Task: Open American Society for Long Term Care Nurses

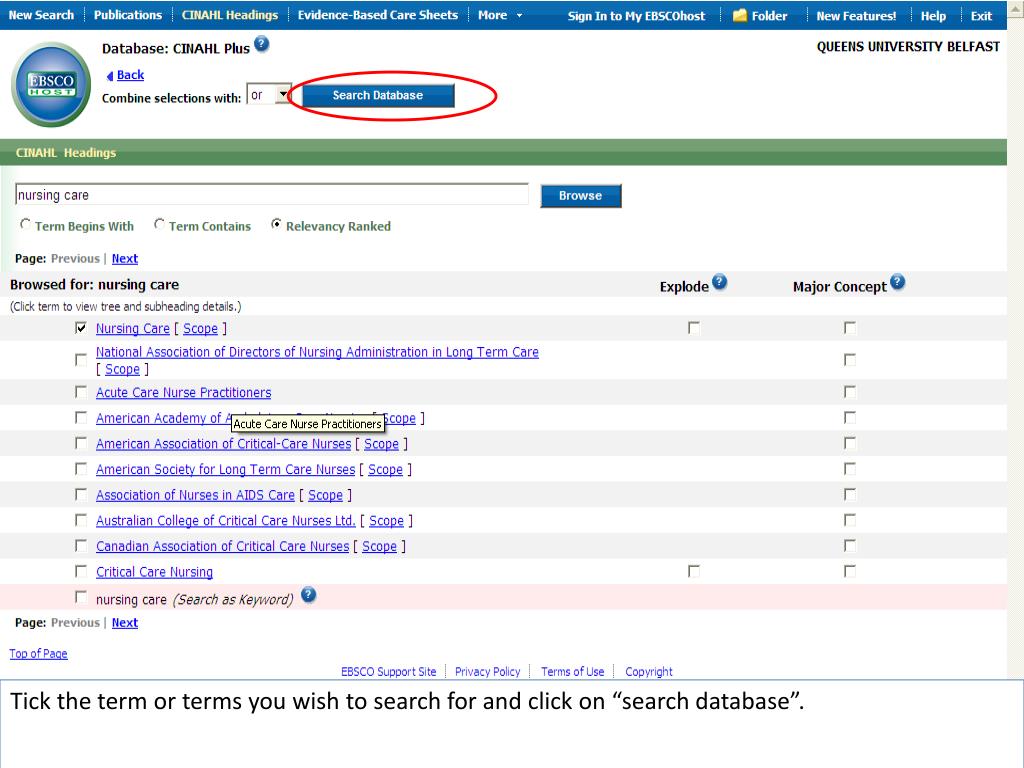Action: pos(225,470)
